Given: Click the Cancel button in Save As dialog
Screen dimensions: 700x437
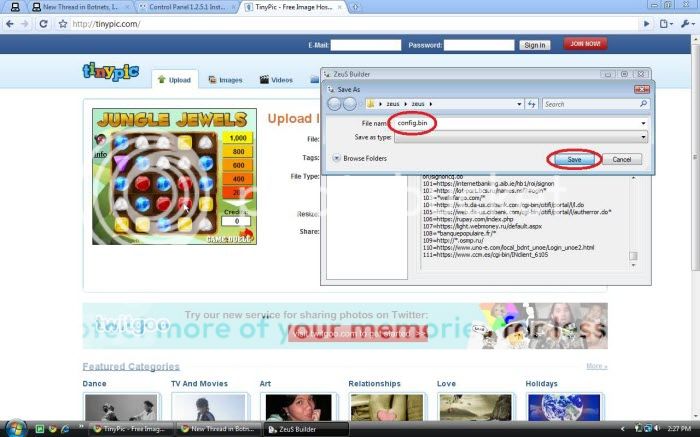Looking at the screenshot, I should pyautogui.click(x=621, y=159).
